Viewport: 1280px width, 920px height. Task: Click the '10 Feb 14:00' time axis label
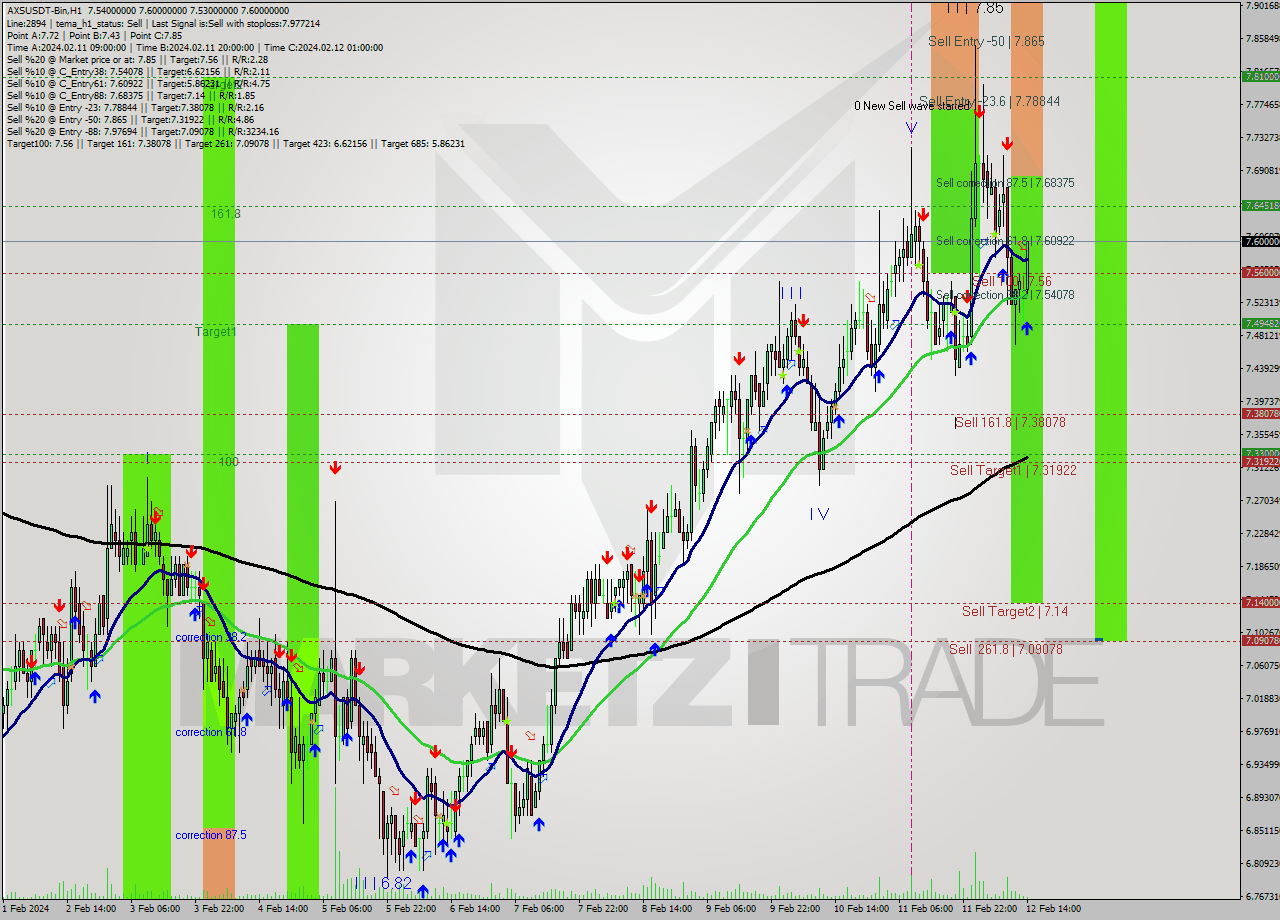click(861, 909)
